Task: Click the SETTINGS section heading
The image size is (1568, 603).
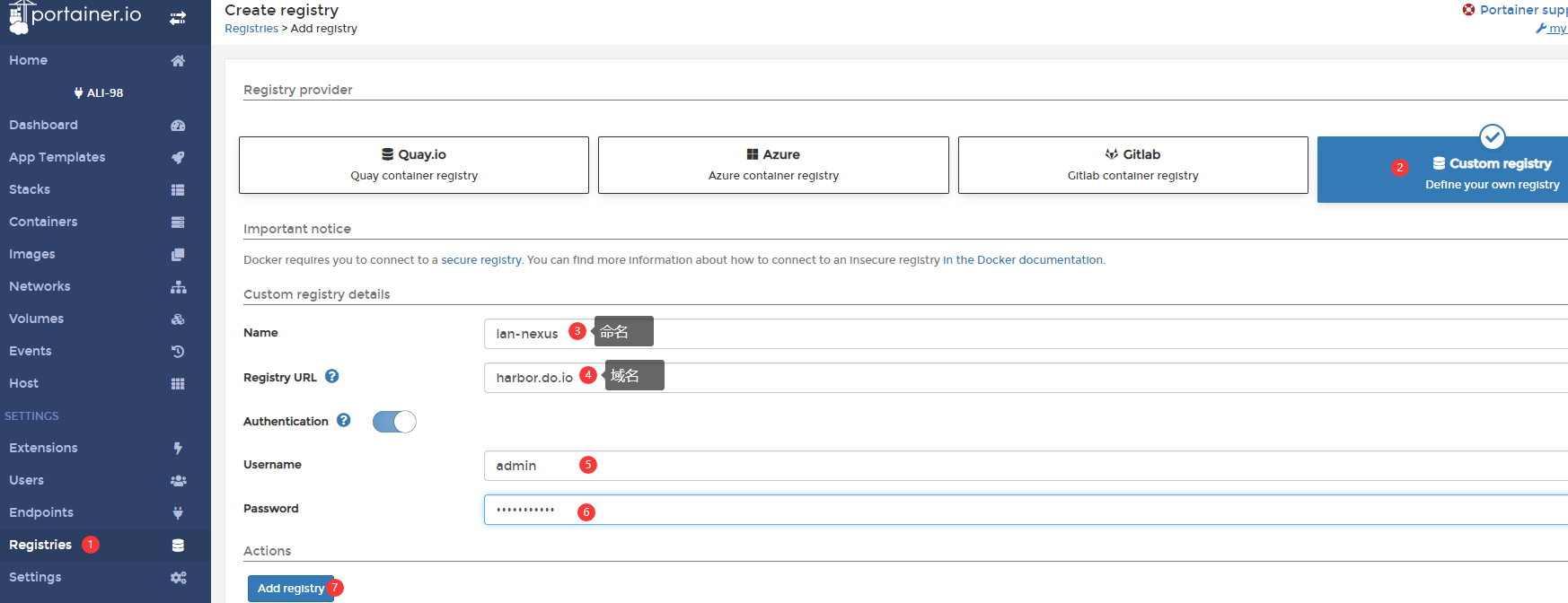Action: pyautogui.click(x=31, y=415)
